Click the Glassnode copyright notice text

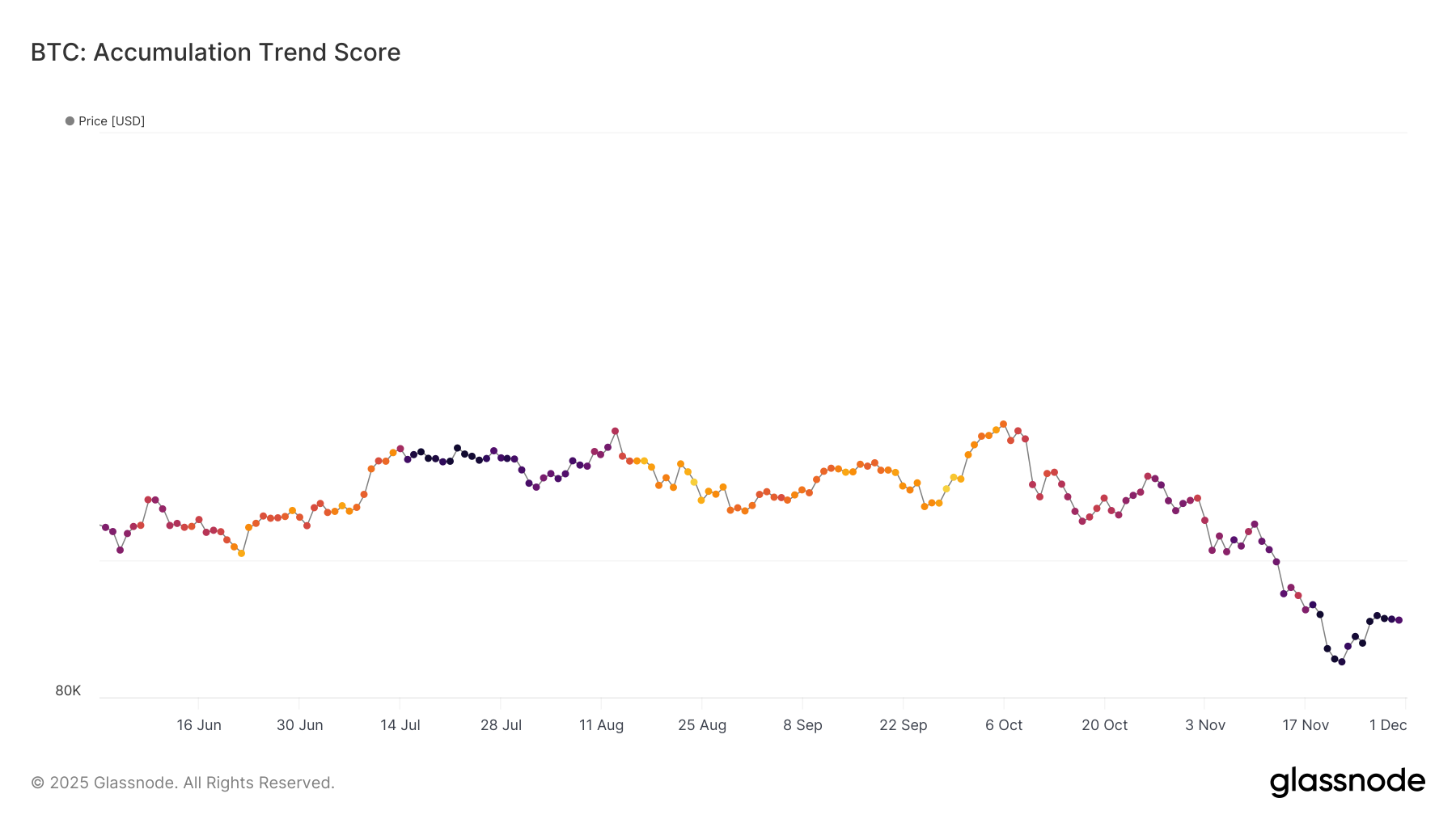(183, 783)
